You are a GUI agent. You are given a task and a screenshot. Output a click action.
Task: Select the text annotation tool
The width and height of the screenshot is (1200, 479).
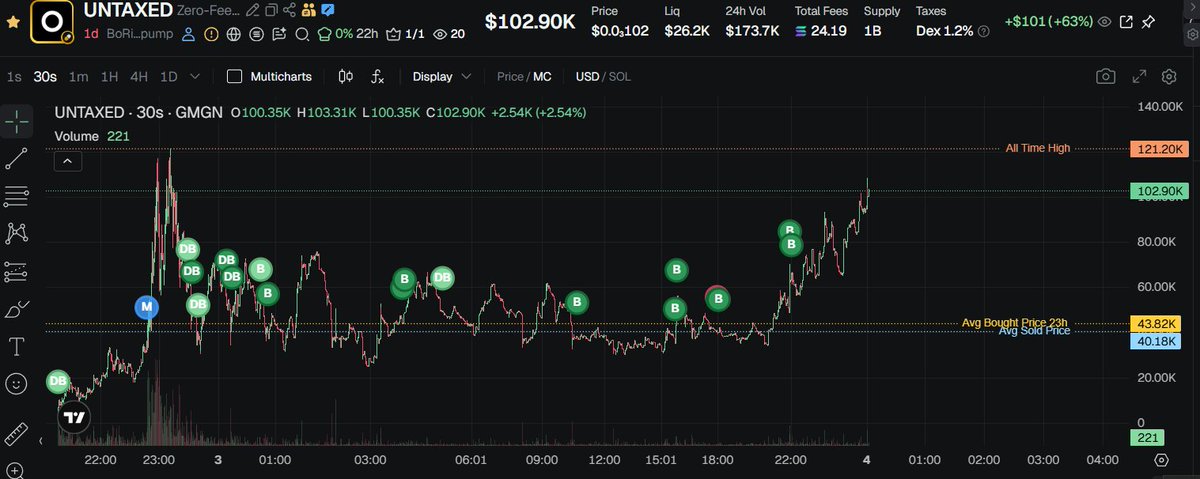pyautogui.click(x=16, y=346)
